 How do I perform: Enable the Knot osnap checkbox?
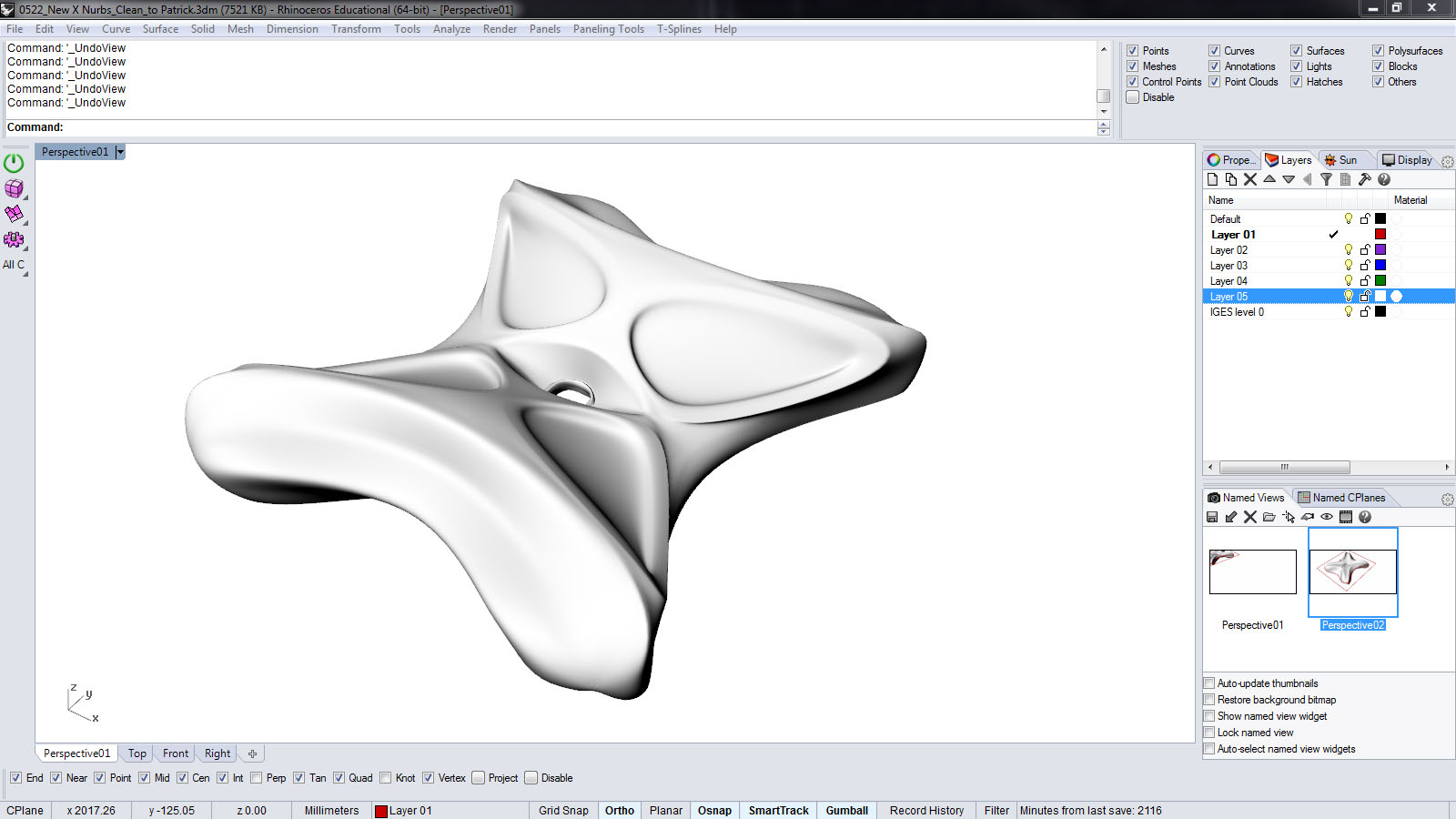point(386,778)
